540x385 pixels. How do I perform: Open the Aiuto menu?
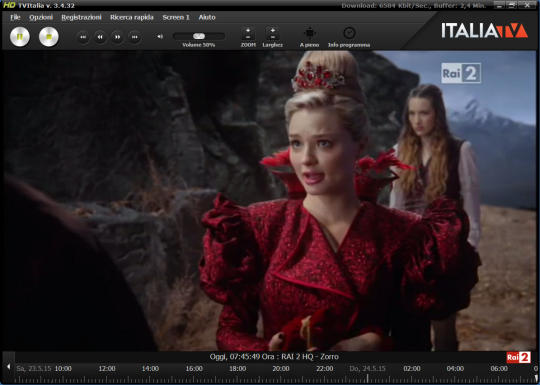click(x=207, y=17)
